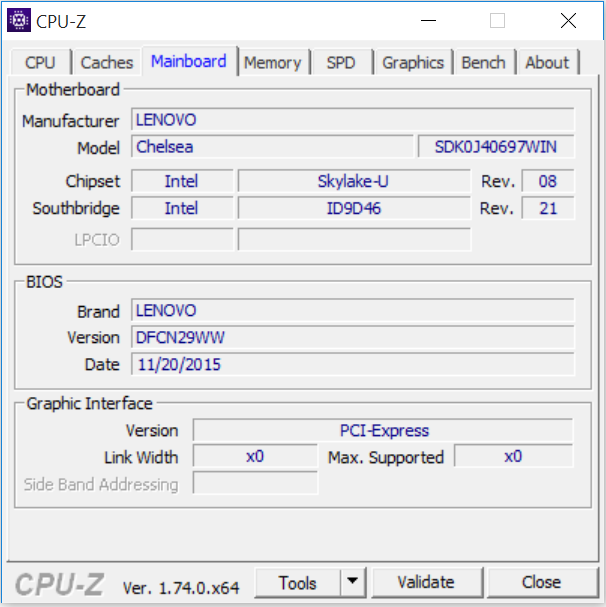Click the Chipset vendor field showing Intel
Image resolution: width=606 pixels, height=607 pixels.
click(182, 181)
